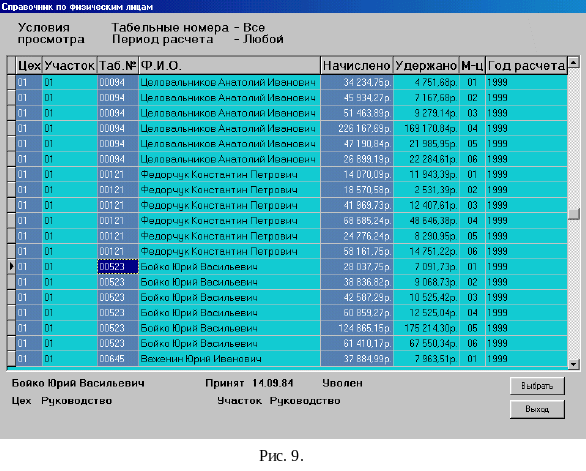Click scrollbar up arrow in table
This screenshot has width=586, height=471.
pyautogui.click(x=573, y=62)
